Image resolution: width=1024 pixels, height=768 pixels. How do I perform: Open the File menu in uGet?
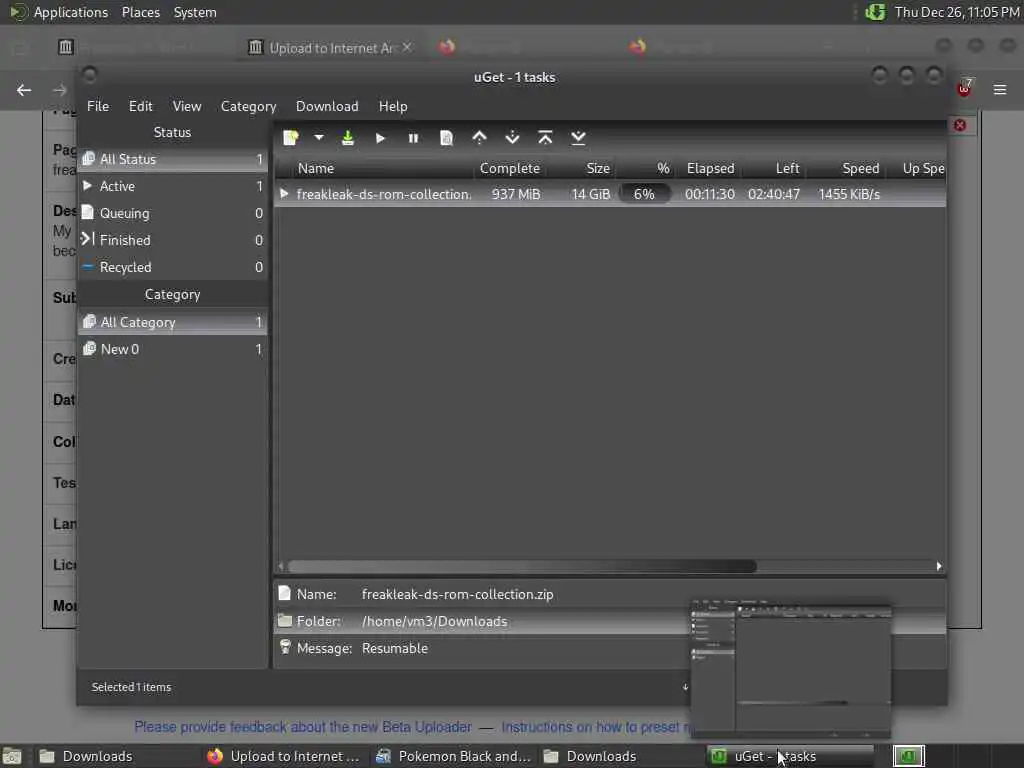[98, 106]
